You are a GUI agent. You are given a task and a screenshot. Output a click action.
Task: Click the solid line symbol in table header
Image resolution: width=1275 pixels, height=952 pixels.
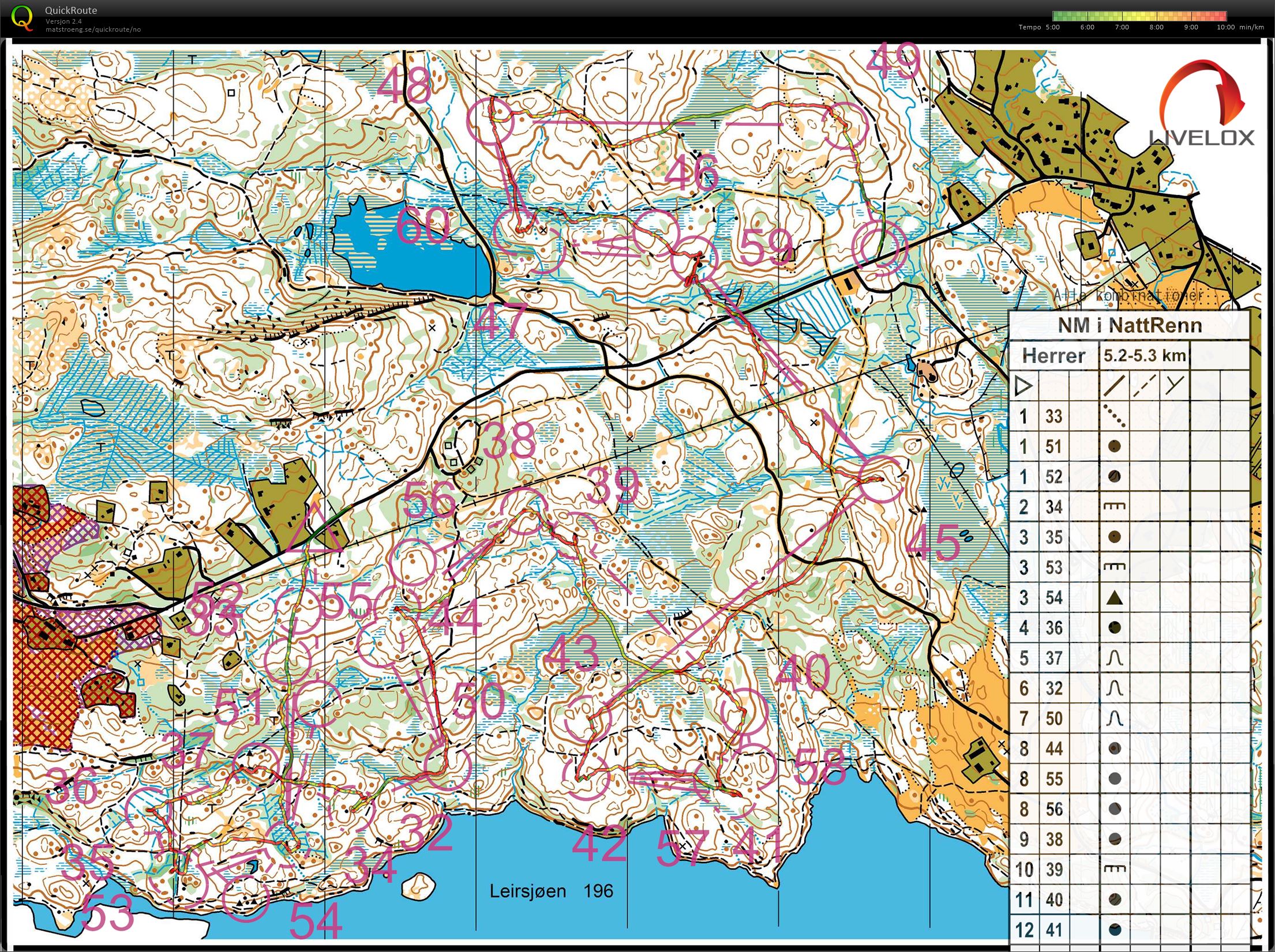1115,386
